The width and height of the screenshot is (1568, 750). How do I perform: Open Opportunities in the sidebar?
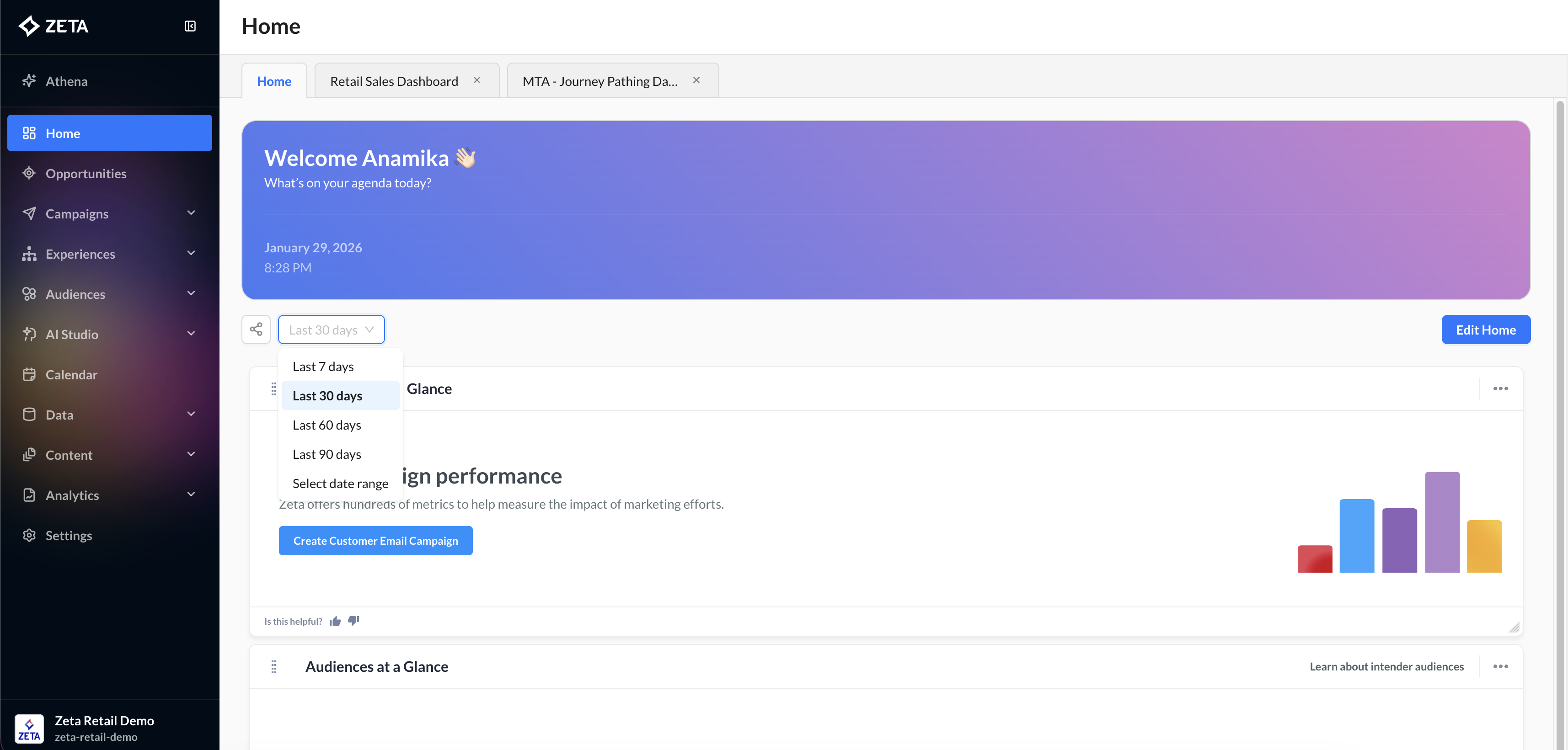[86, 173]
